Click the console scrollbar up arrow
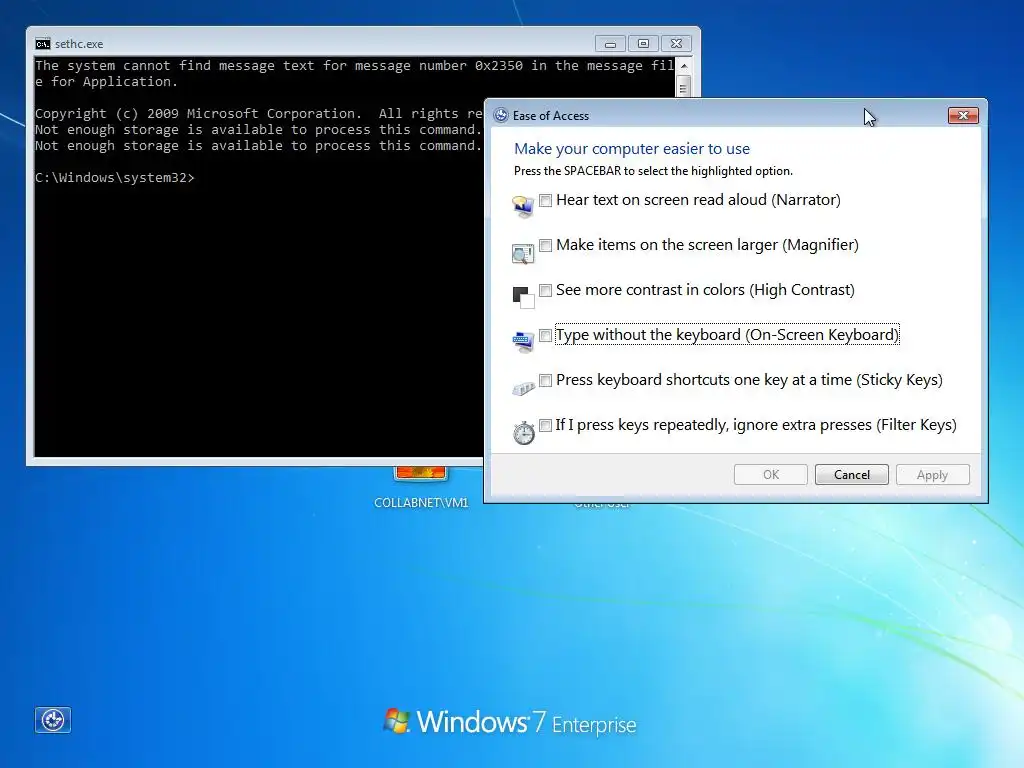 684,66
